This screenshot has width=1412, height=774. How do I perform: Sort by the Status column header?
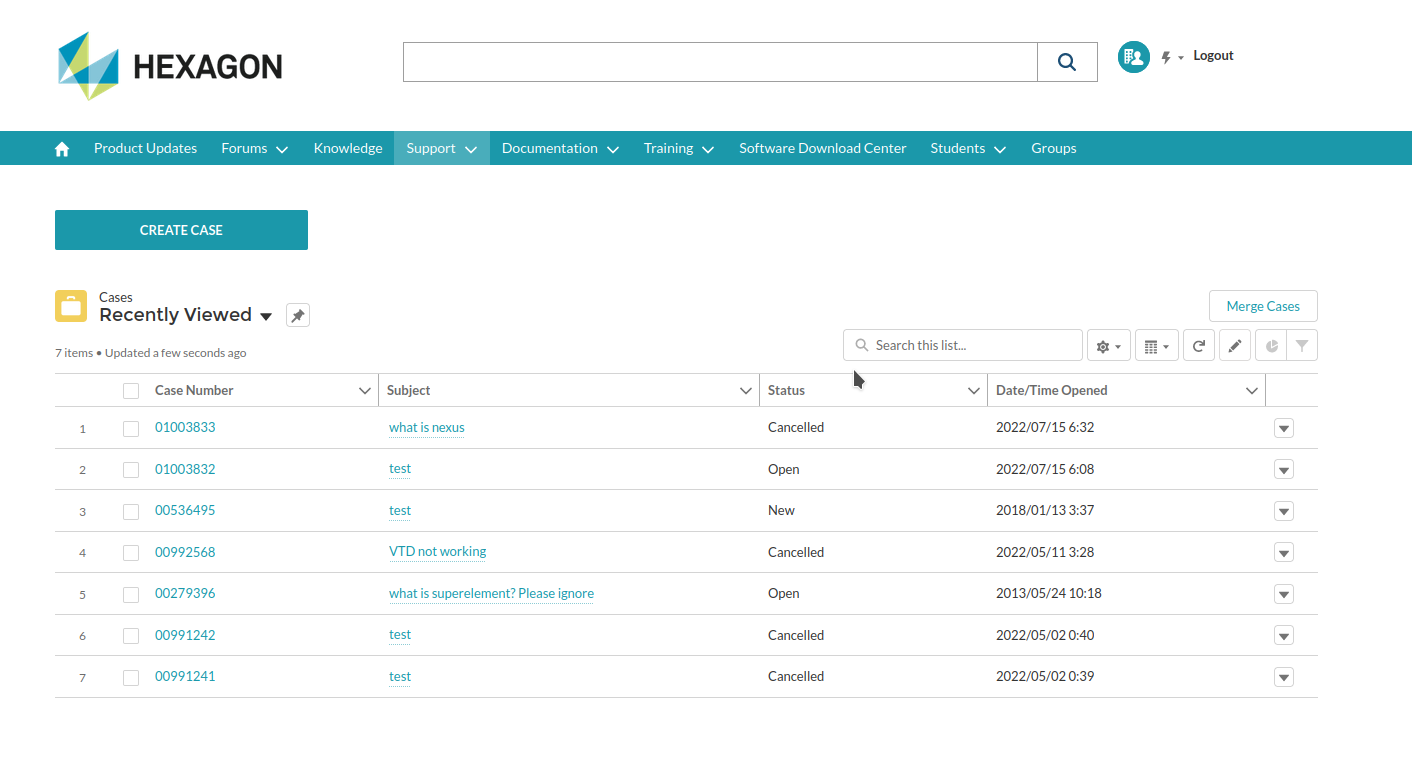(786, 391)
